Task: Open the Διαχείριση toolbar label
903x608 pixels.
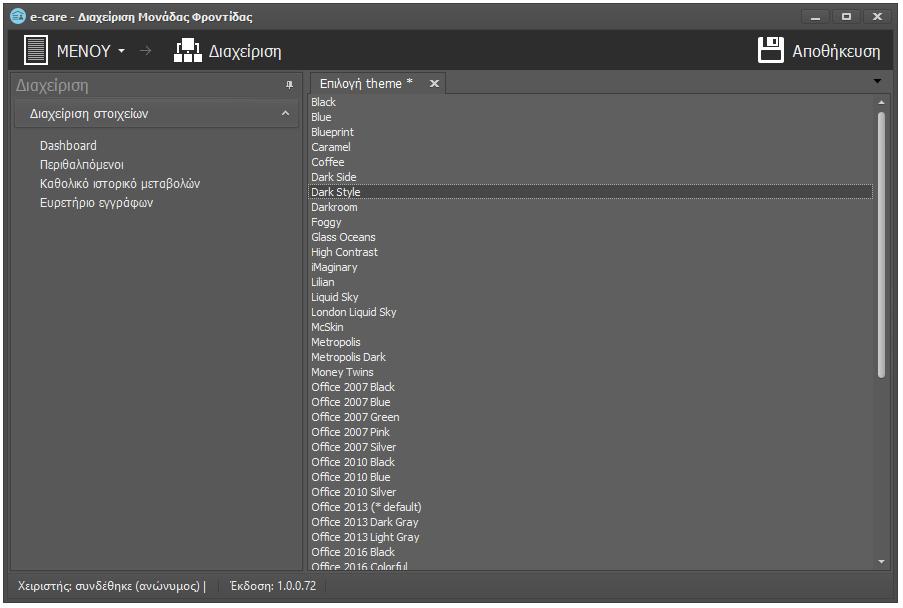Action: pyautogui.click(x=245, y=51)
